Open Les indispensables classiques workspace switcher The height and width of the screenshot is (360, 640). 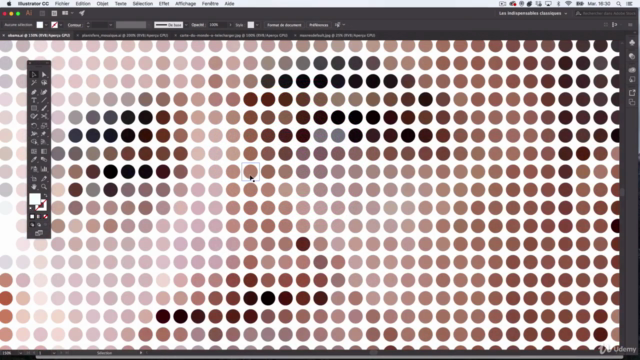pyautogui.click(x=533, y=13)
